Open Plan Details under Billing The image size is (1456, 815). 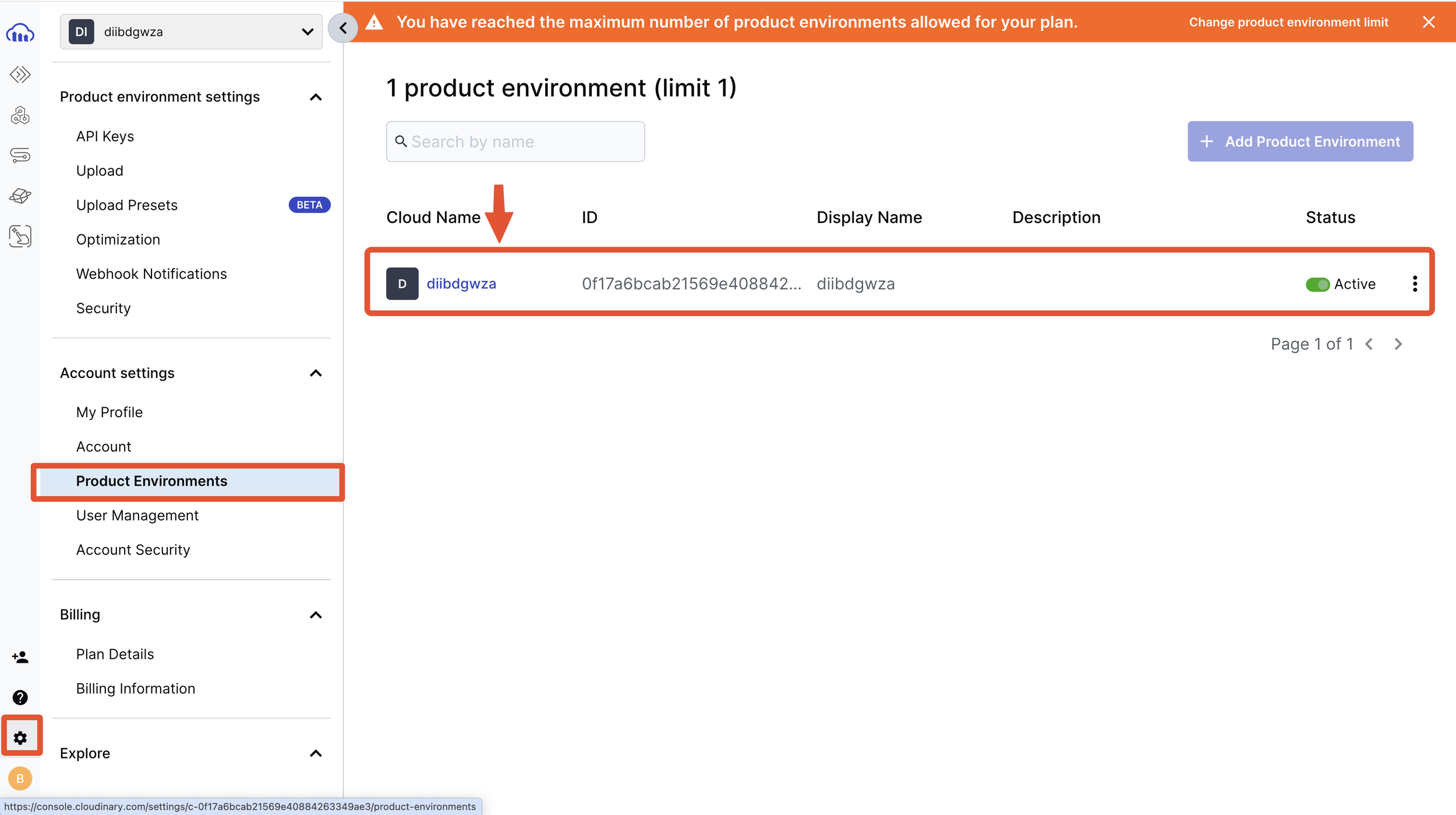[115, 654]
